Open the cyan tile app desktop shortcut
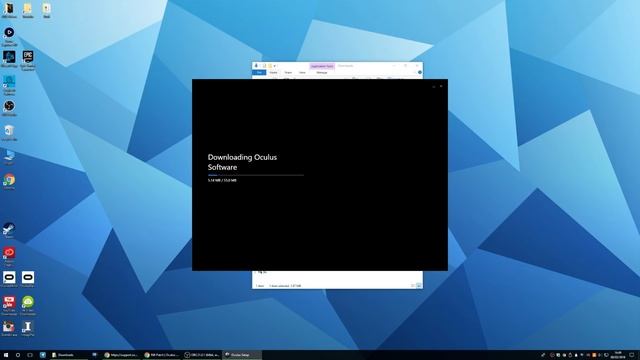 tap(9, 84)
